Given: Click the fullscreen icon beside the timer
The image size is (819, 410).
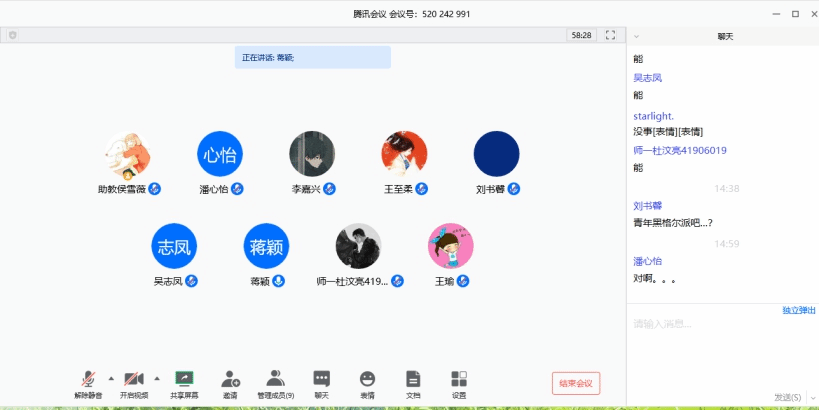Looking at the screenshot, I should click(610, 35).
